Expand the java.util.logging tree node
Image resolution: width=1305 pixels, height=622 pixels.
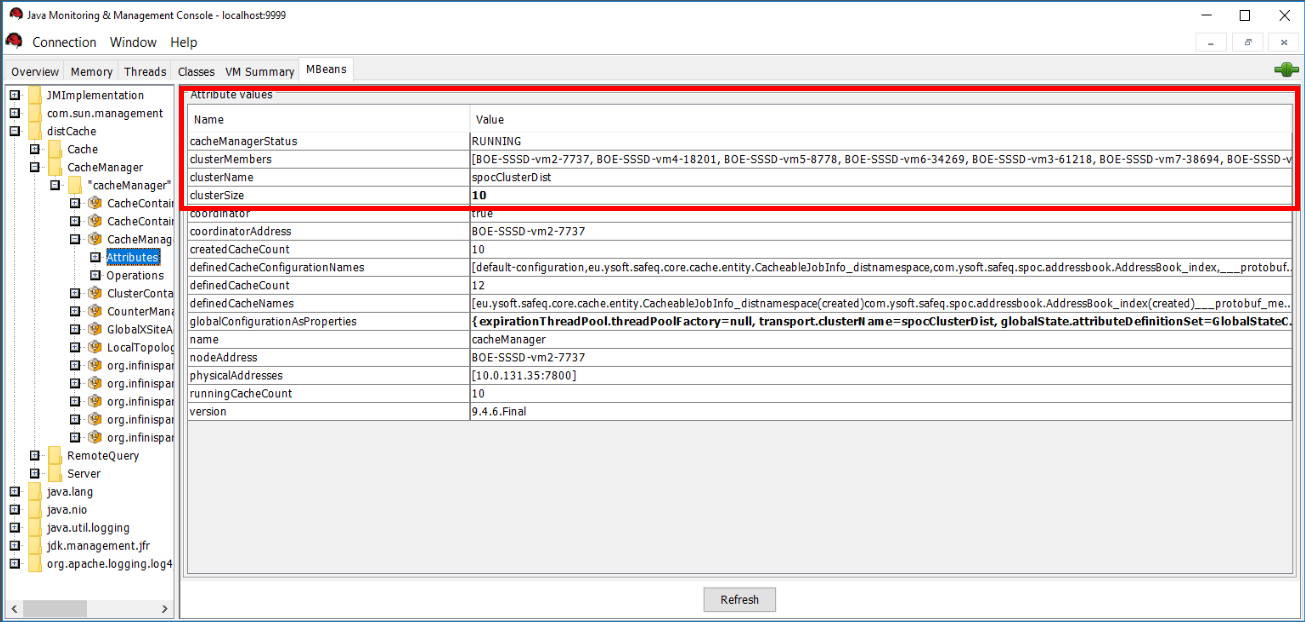tap(14, 527)
